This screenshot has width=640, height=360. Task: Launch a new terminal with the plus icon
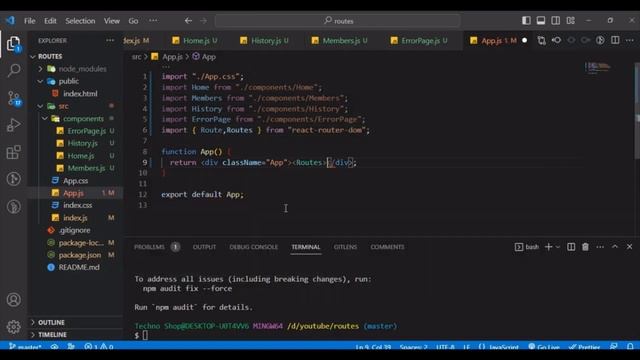tap(549, 247)
